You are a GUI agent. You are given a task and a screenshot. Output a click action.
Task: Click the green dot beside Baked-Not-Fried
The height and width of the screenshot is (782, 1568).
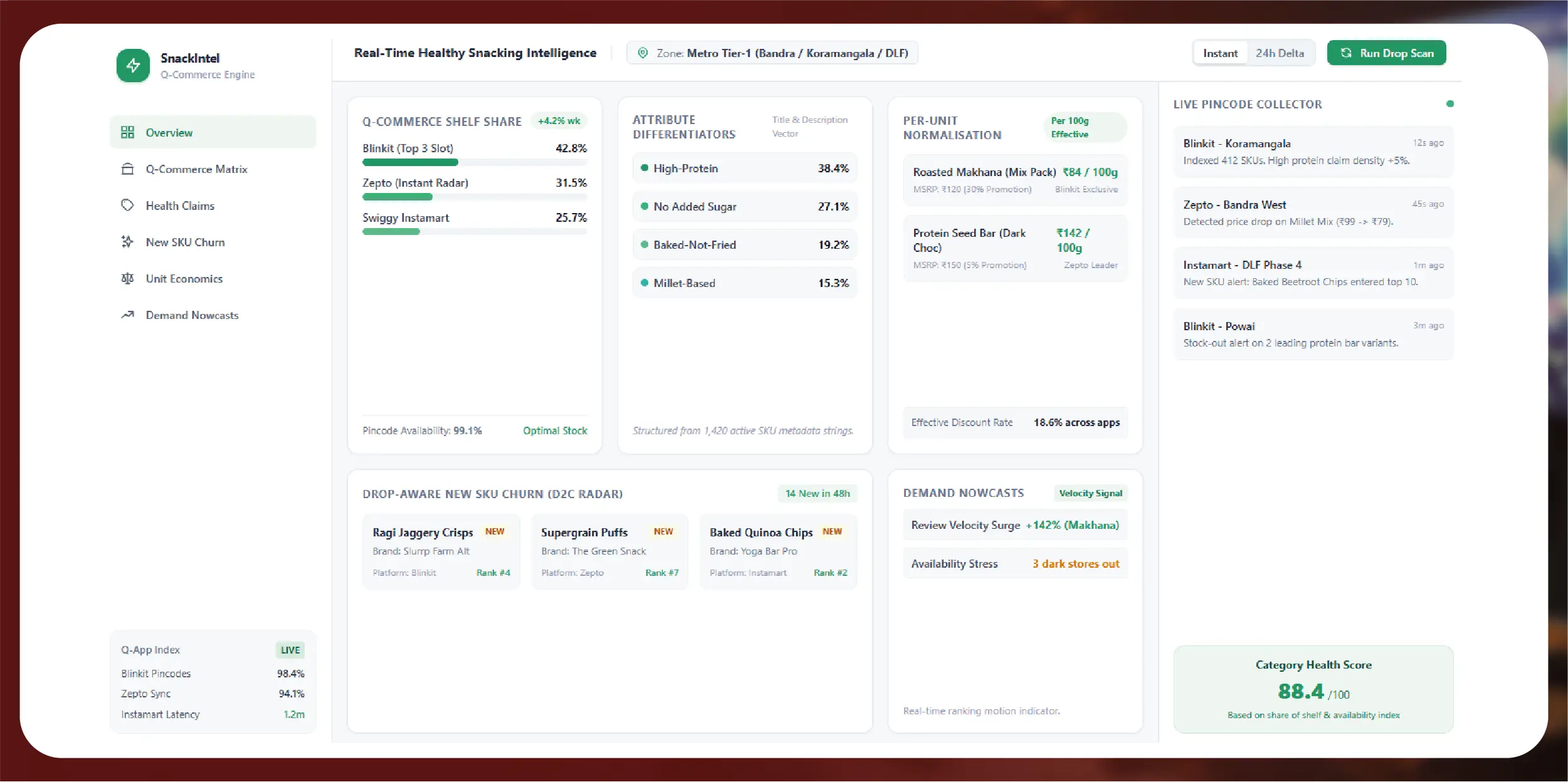point(644,244)
